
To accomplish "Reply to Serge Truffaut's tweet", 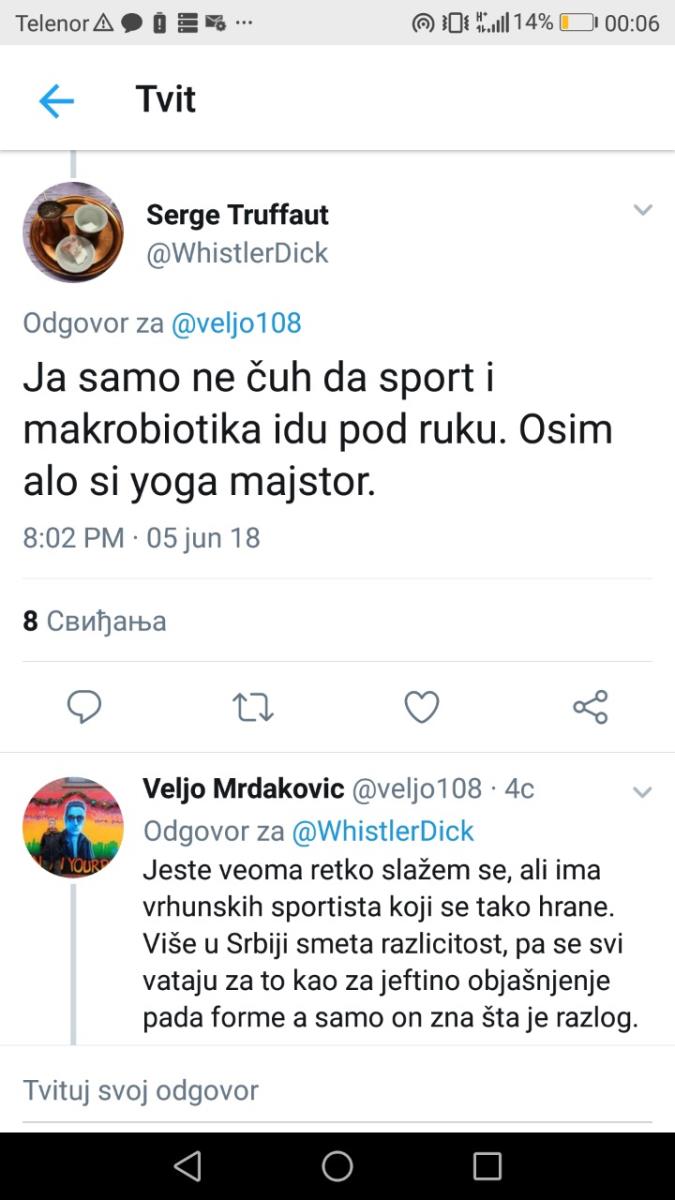I will 84,707.
